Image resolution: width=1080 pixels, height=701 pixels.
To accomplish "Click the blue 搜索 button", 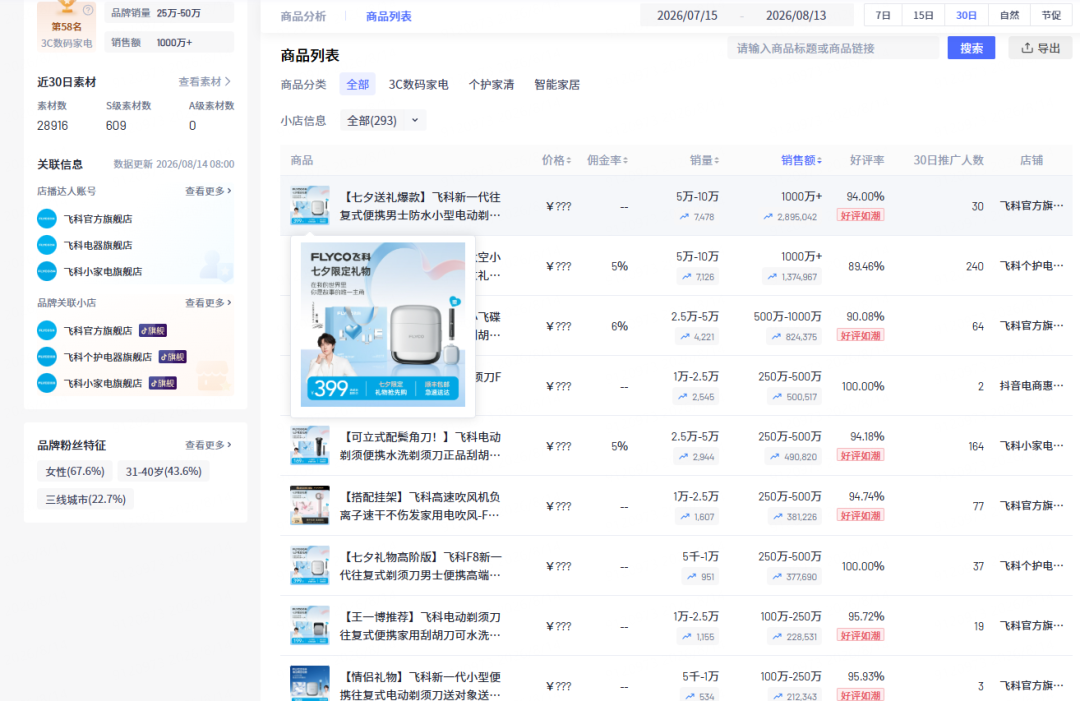I will pos(971,48).
